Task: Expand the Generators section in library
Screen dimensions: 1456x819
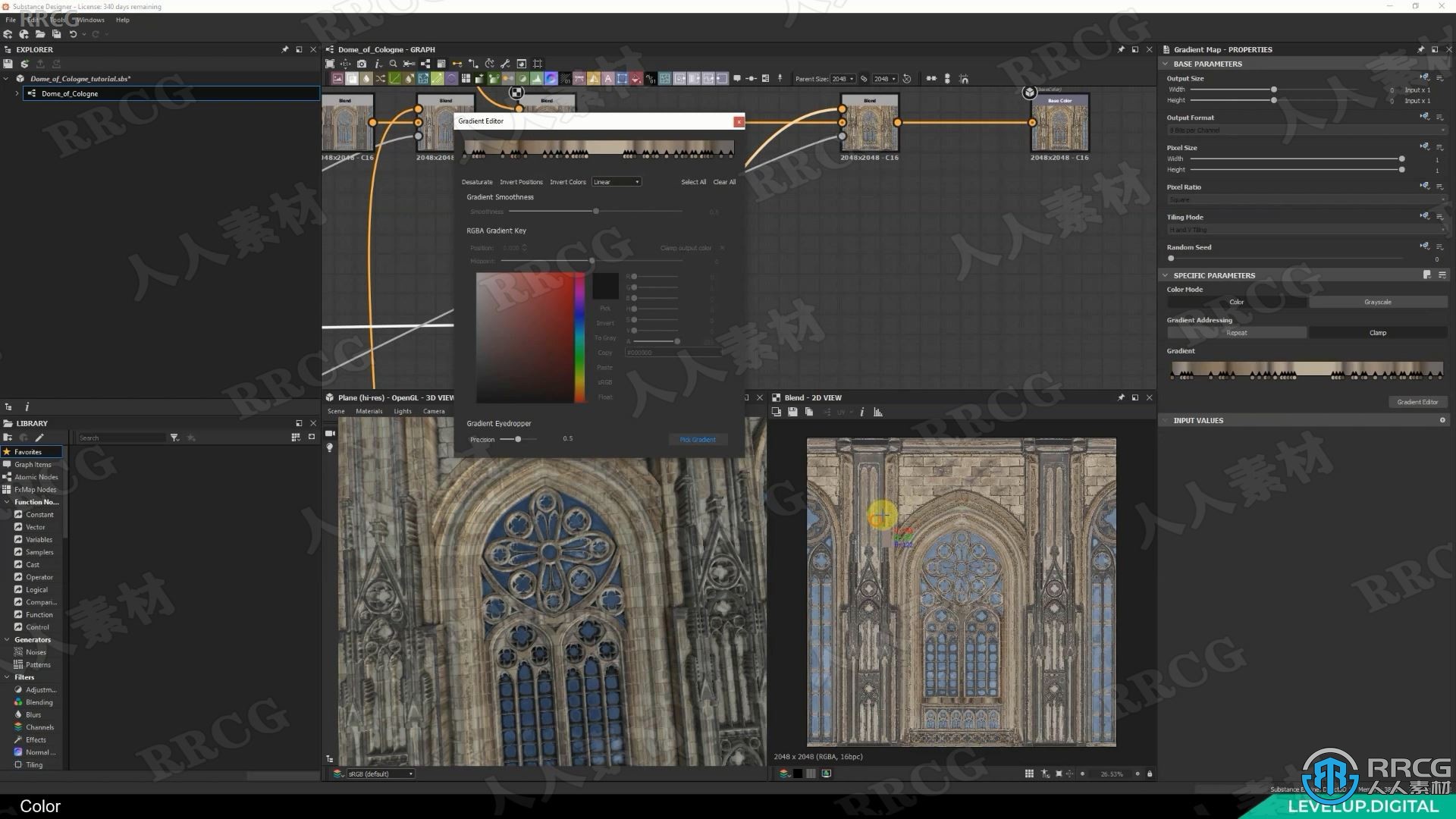Action: point(8,639)
